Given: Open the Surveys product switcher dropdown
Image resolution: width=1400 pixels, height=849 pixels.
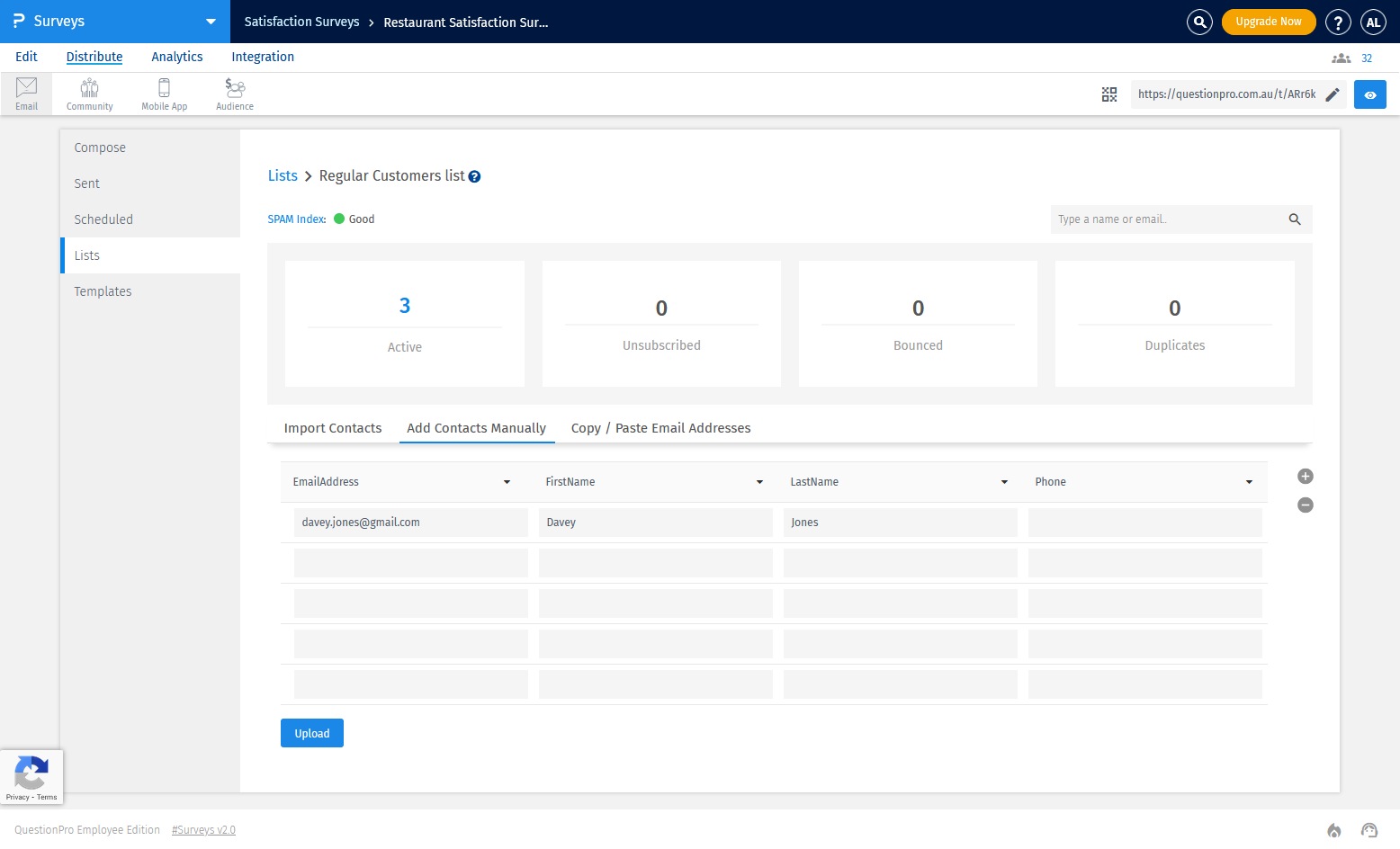Looking at the screenshot, I should pyautogui.click(x=211, y=22).
